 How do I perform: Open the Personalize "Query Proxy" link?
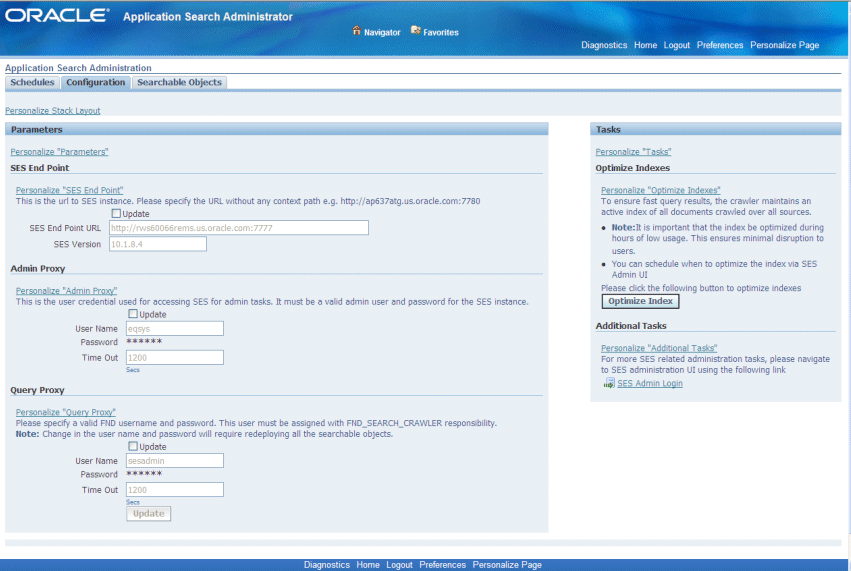tap(66, 413)
